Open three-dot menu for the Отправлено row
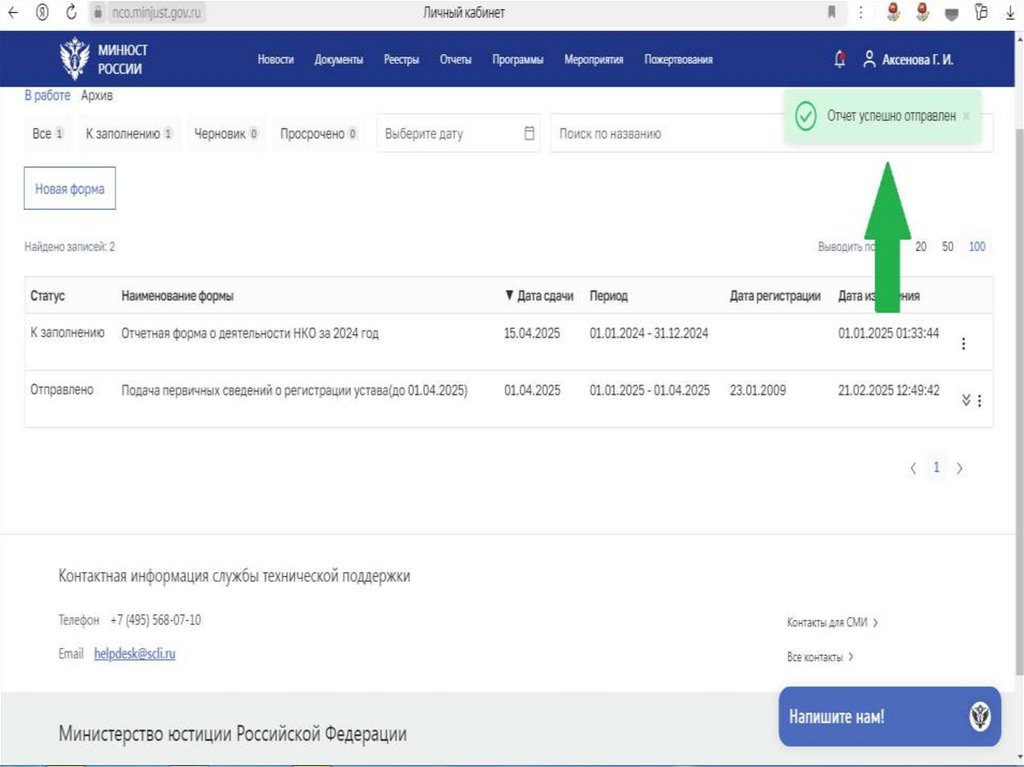1024x767 pixels. (x=979, y=400)
